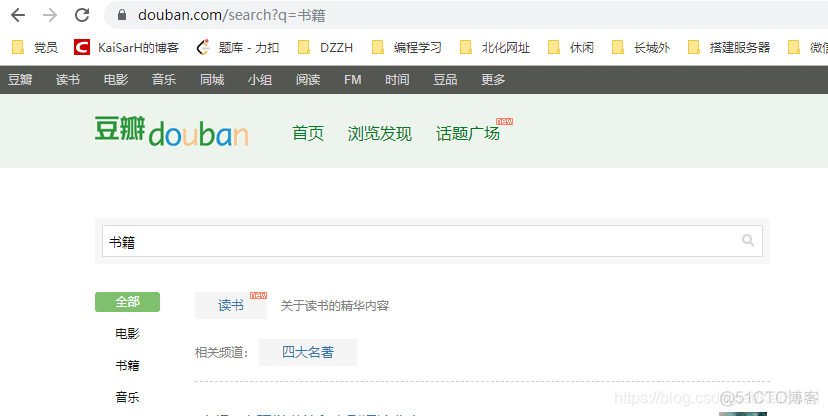Click 豆品 in the top navigation bar
This screenshot has width=828, height=416.
point(445,80)
